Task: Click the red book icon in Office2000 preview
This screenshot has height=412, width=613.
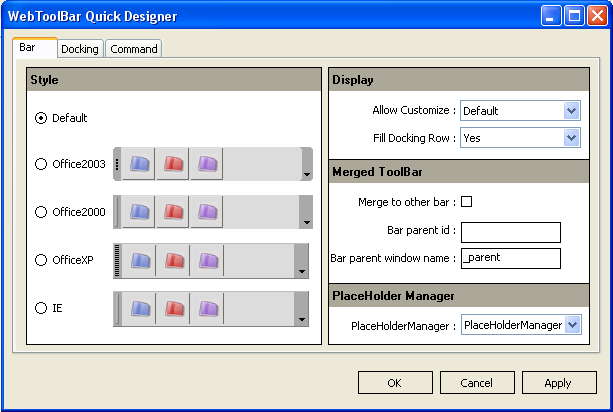Action: (x=173, y=212)
